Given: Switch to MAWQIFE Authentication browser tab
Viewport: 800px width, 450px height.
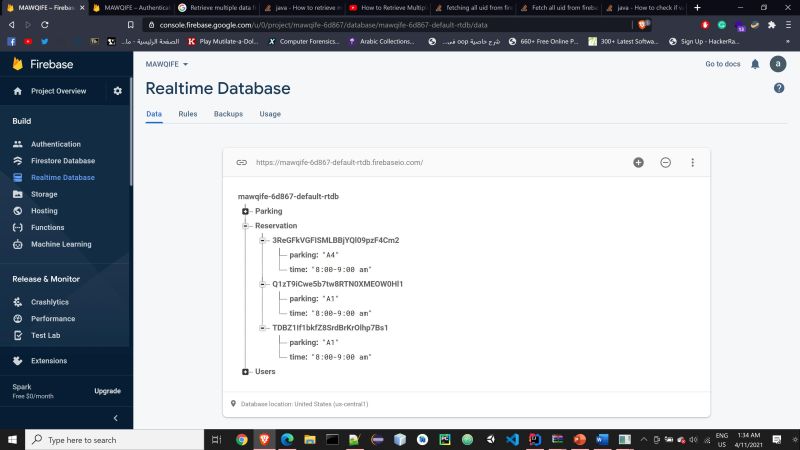Looking at the screenshot, I should click(x=132, y=8).
